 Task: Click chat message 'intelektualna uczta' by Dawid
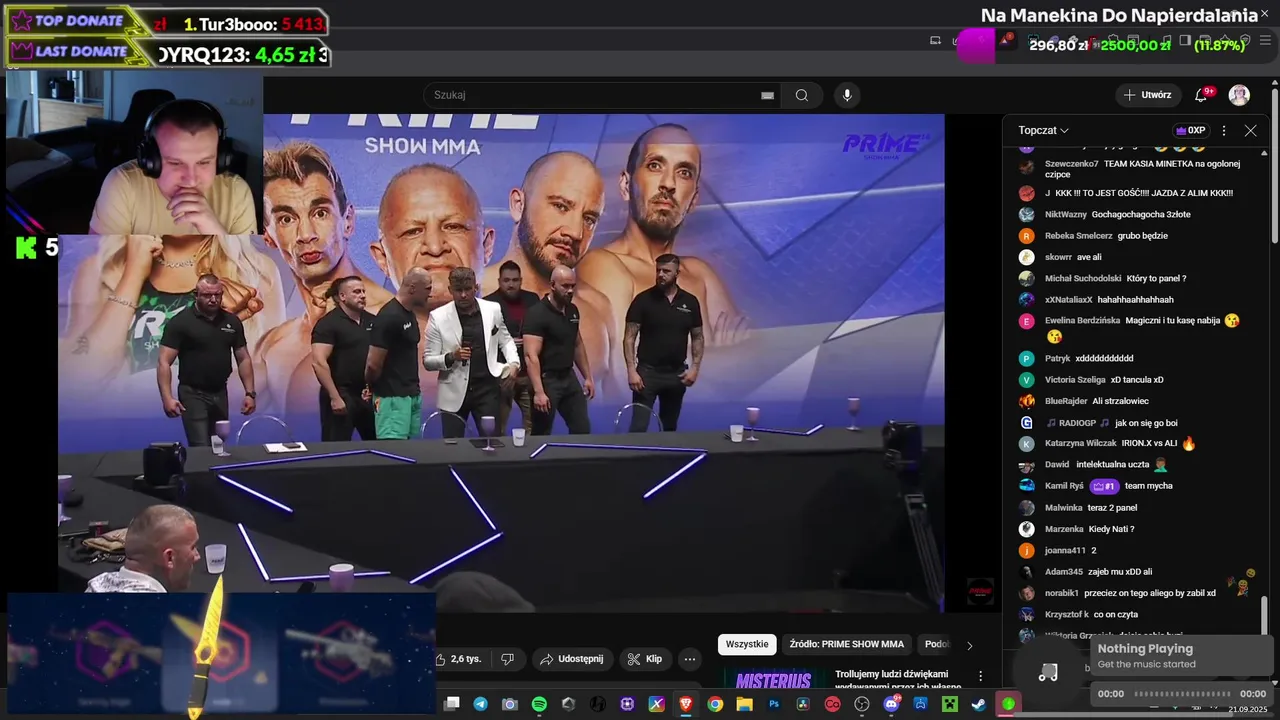[1112, 465]
